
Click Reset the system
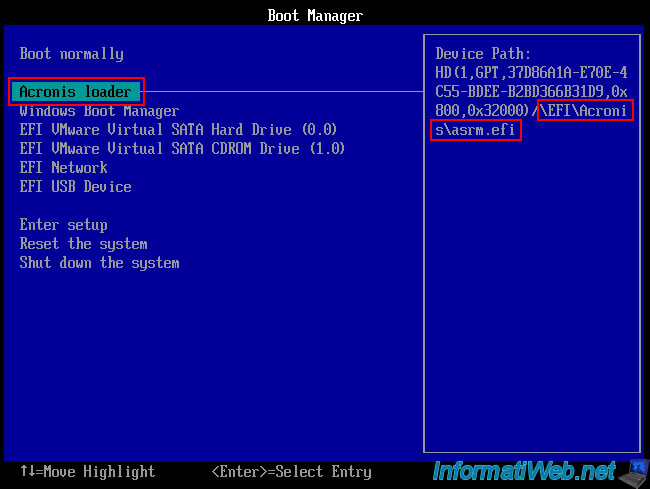tap(84, 244)
